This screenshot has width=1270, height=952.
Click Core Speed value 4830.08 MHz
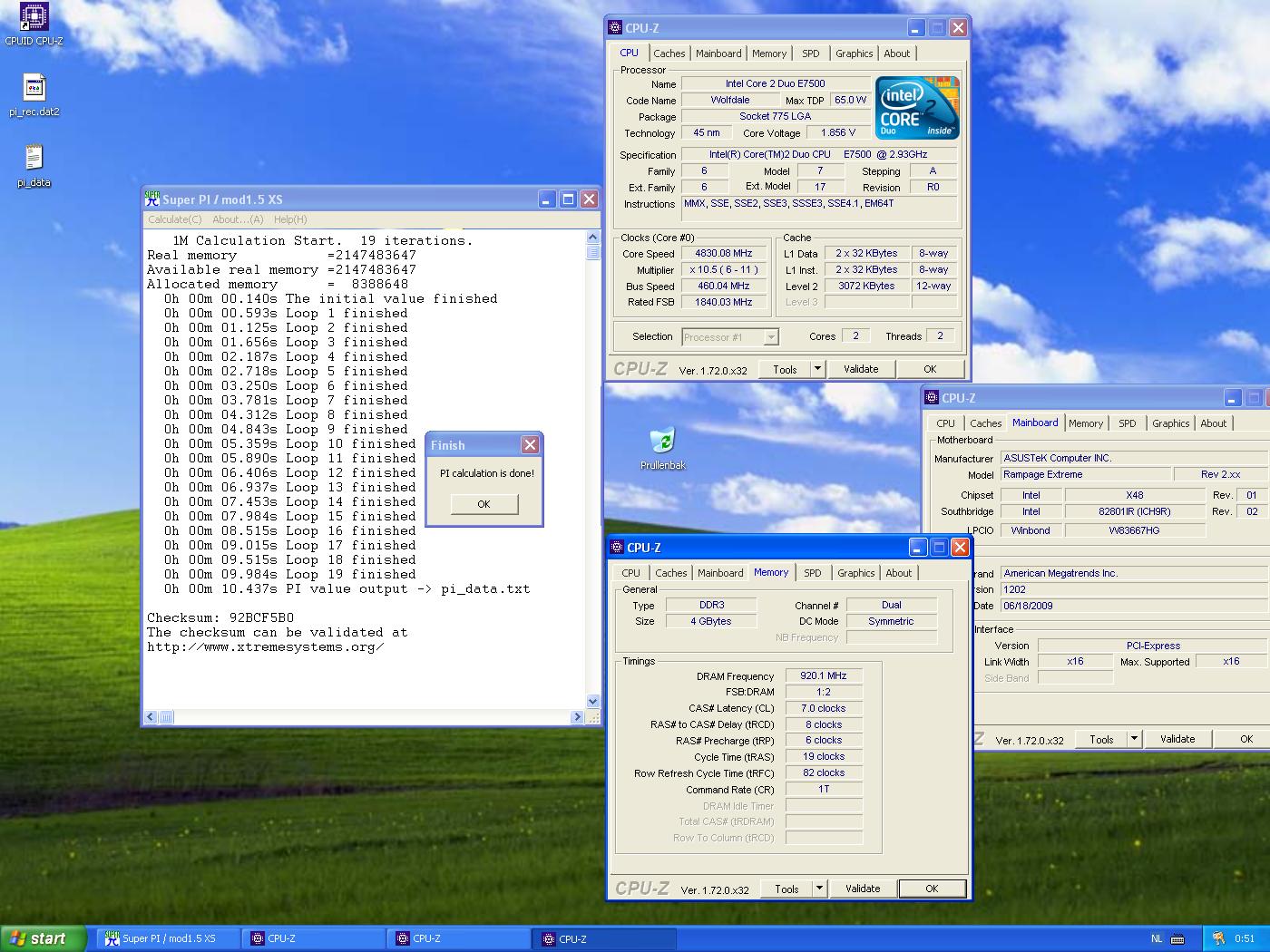(x=723, y=253)
